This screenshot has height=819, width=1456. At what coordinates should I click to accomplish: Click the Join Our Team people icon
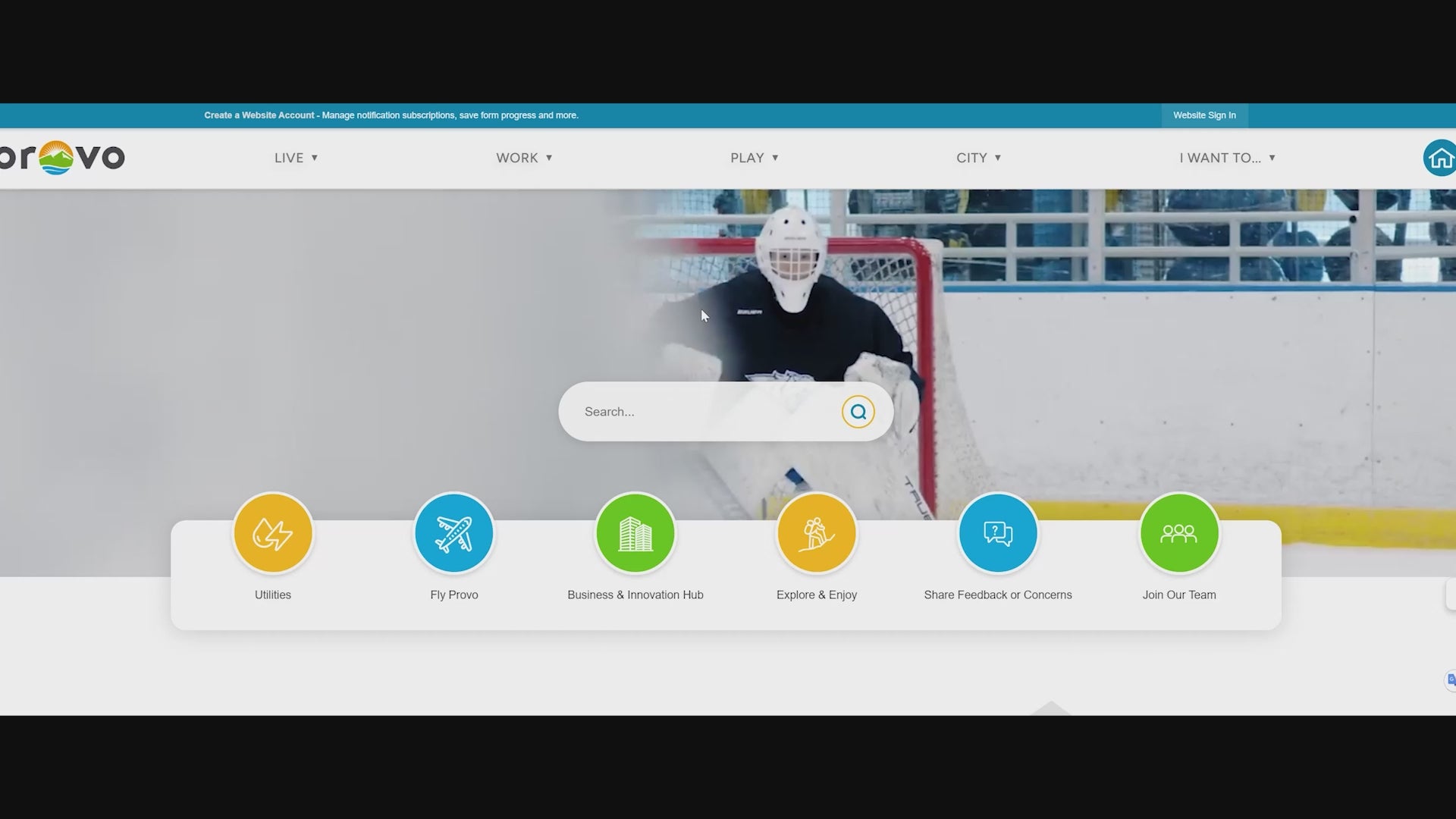coord(1179,533)
